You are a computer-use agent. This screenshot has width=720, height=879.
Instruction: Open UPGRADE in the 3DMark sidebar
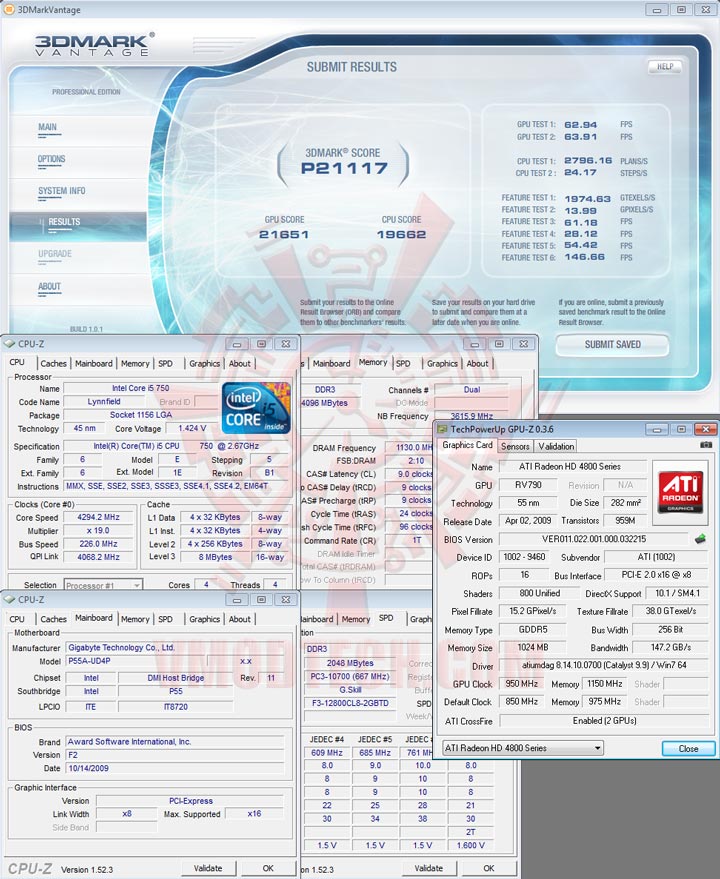[54, 254]
